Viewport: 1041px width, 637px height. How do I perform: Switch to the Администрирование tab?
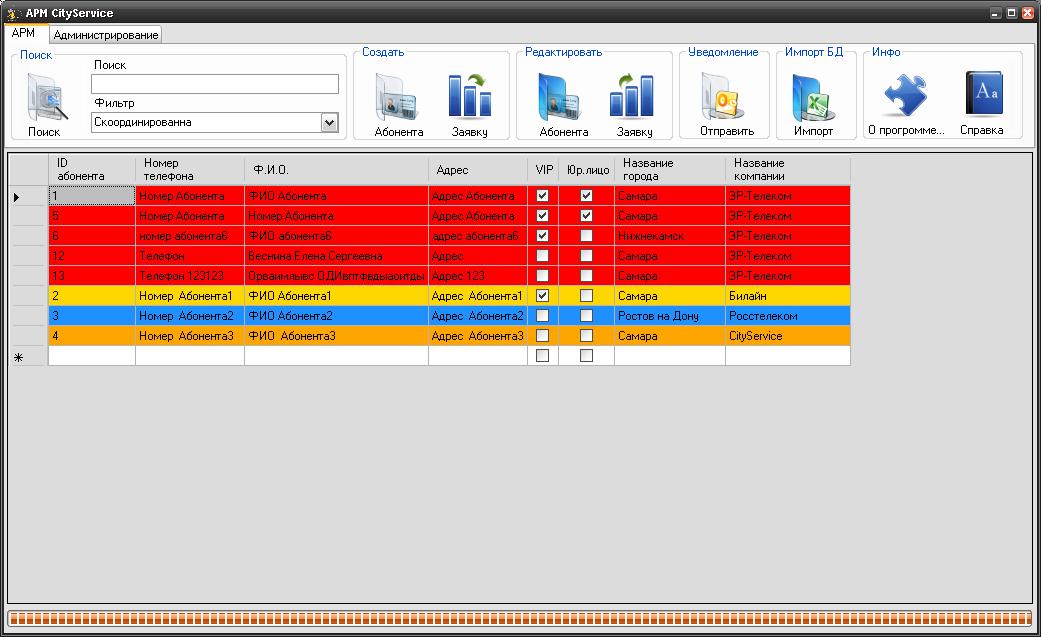pyautogui.click(x=106, y=35)
